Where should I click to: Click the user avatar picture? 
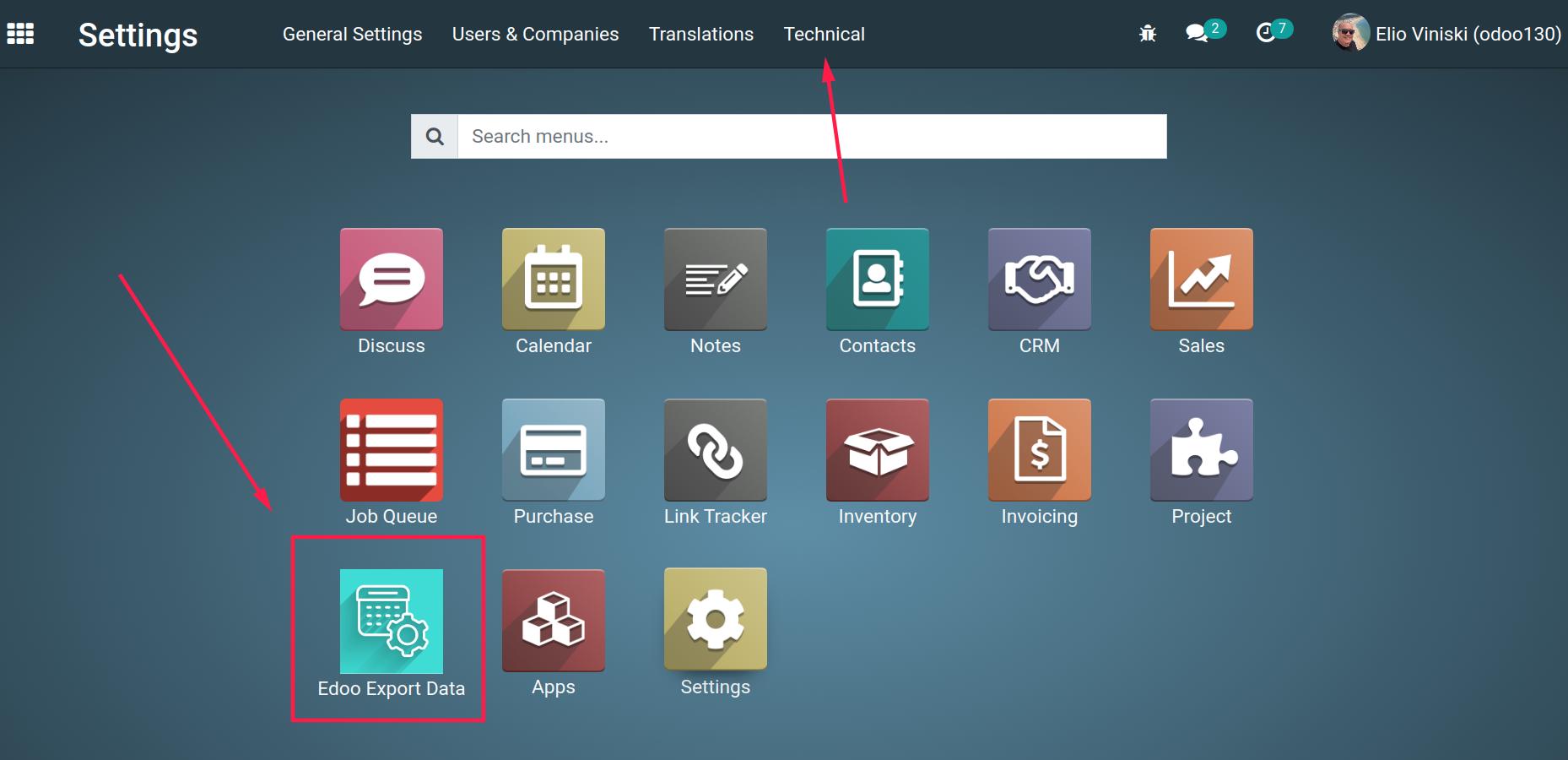(1350, 34)
